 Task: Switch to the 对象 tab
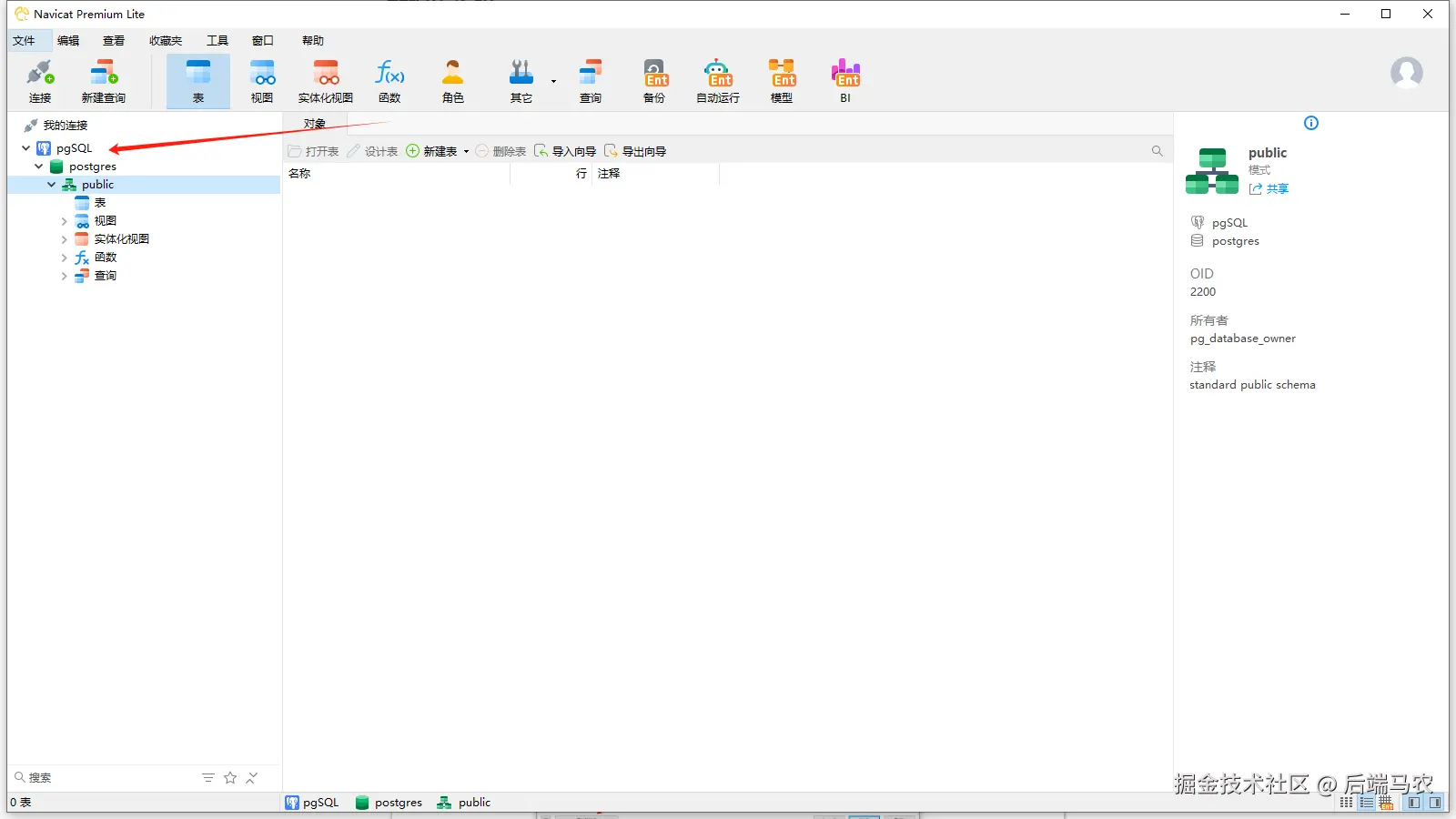pyautogui.click(x=315, y=124)
